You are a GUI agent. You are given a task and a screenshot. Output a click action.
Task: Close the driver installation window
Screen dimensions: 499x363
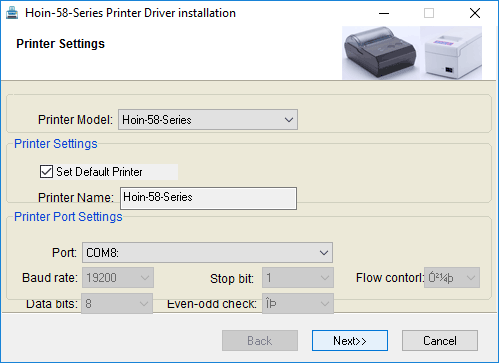475,13
